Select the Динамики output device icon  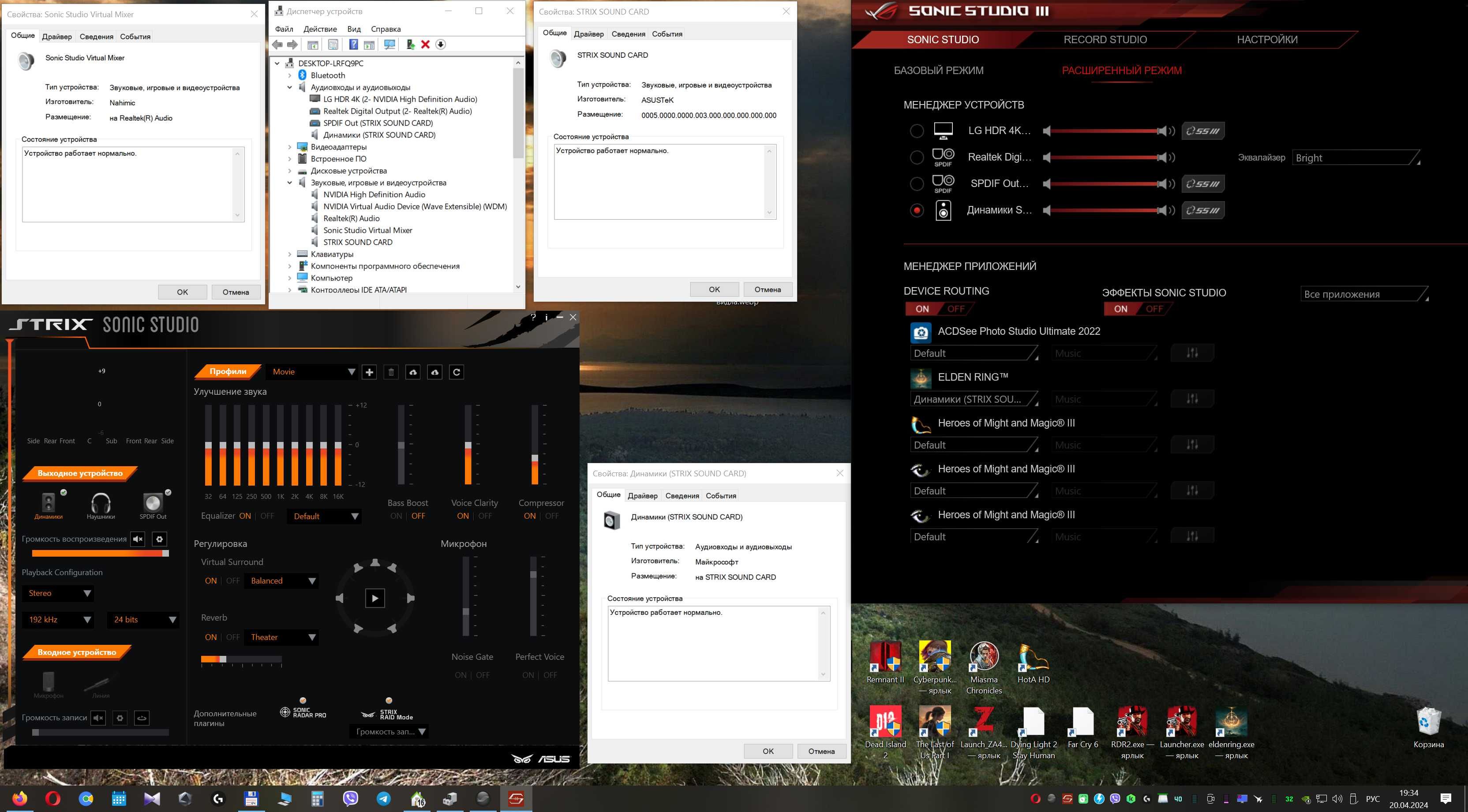click(49, 504)
